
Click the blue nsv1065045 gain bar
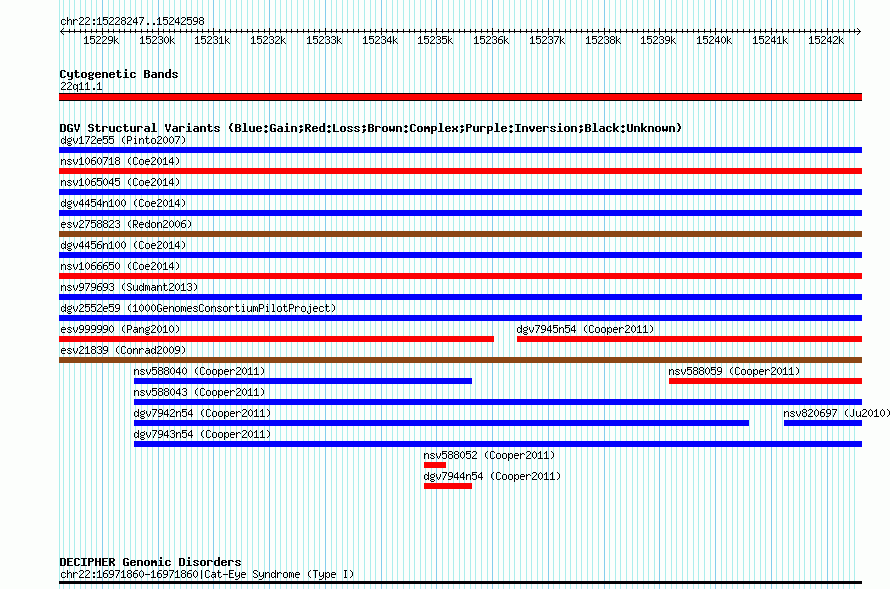tap(460, 192)
